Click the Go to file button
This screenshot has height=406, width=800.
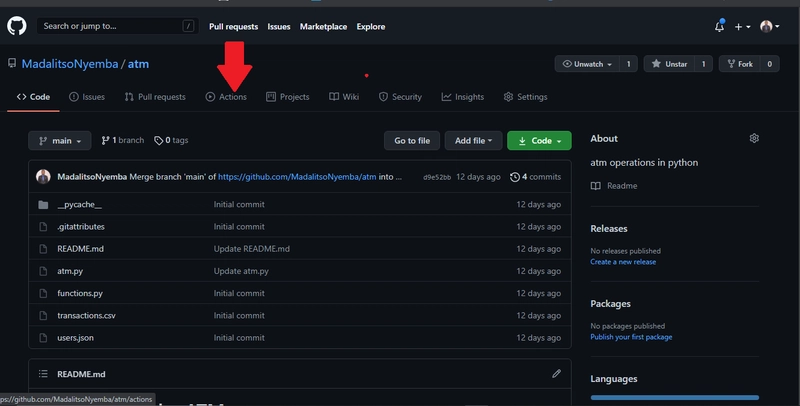411,141
